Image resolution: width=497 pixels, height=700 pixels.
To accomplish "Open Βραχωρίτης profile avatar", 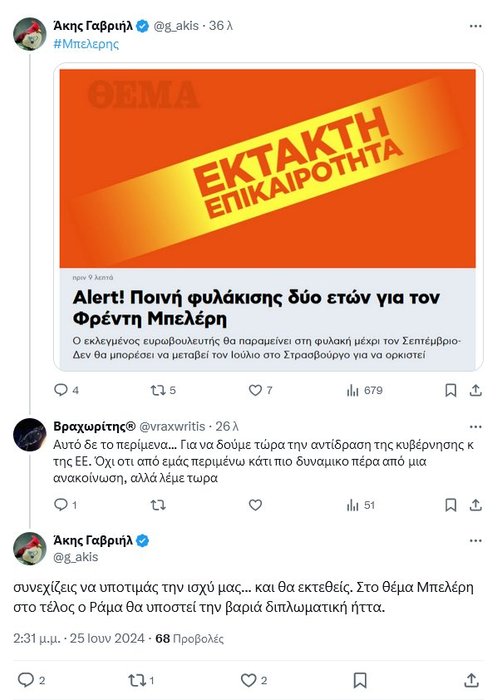I will [29, 435].
